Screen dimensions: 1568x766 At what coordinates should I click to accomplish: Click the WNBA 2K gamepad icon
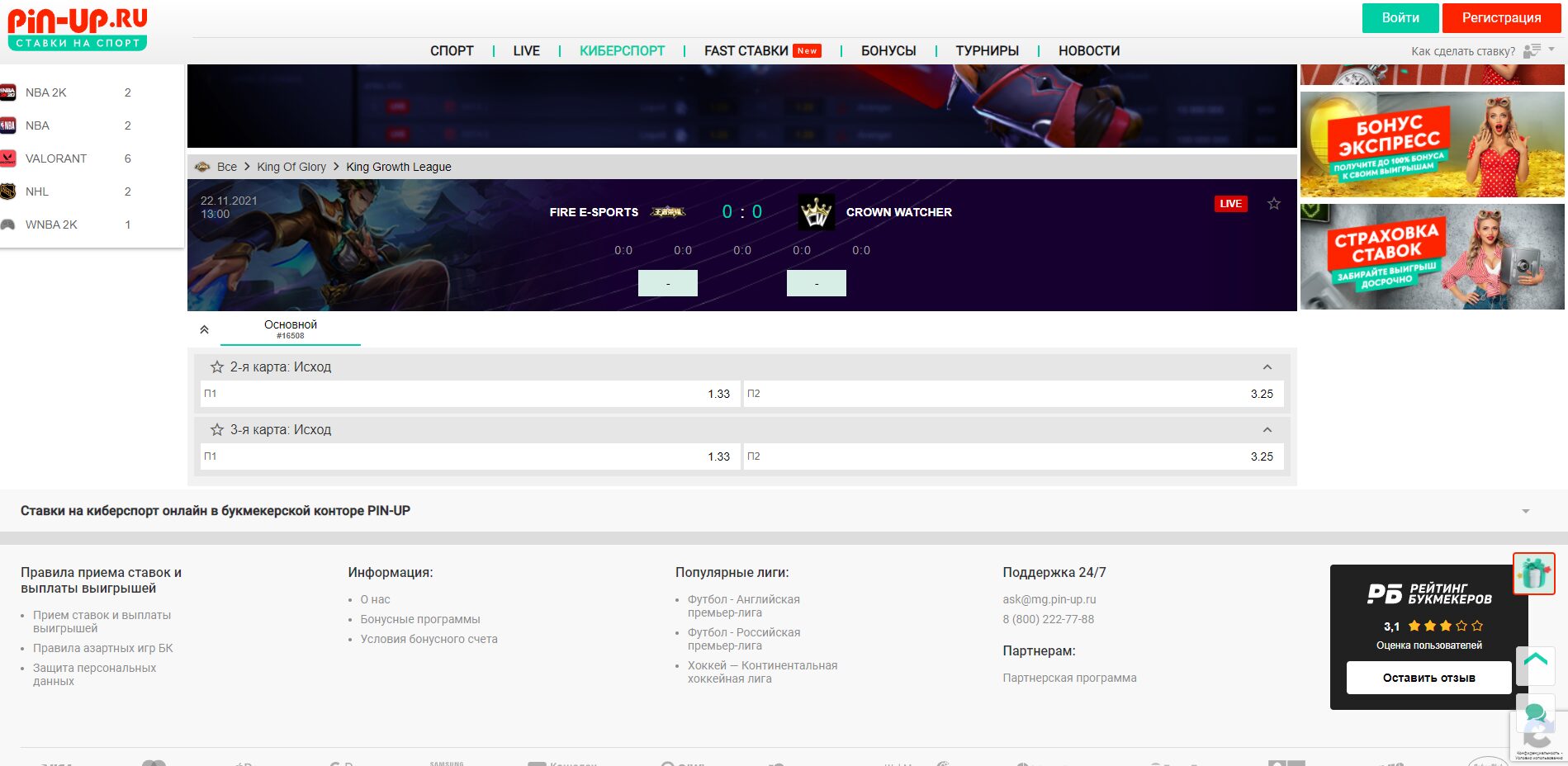(8, 225)
